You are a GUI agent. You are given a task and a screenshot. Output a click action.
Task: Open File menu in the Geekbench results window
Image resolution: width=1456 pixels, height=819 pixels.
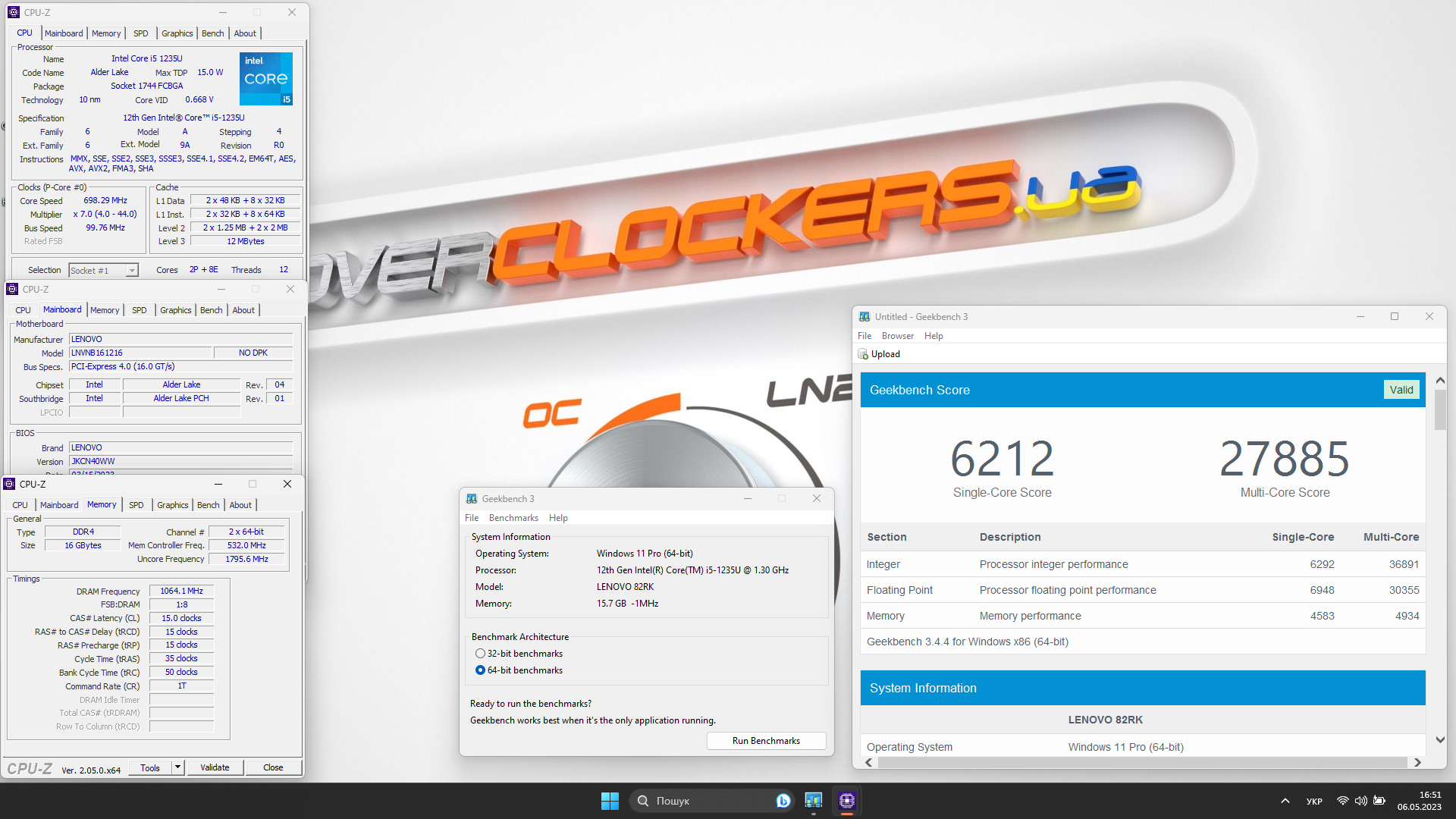[864, 336]
